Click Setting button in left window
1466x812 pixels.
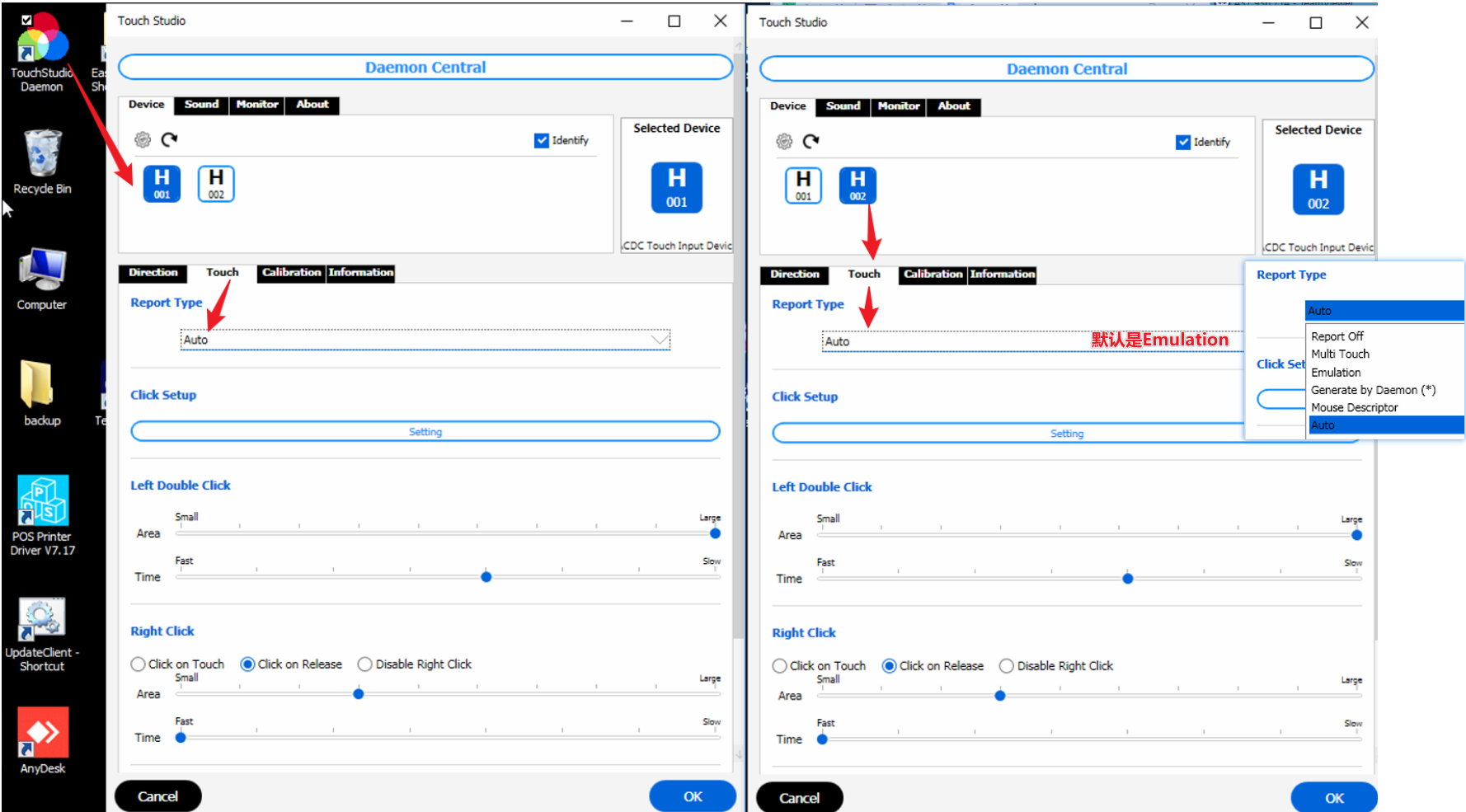(x=425, y=432)
